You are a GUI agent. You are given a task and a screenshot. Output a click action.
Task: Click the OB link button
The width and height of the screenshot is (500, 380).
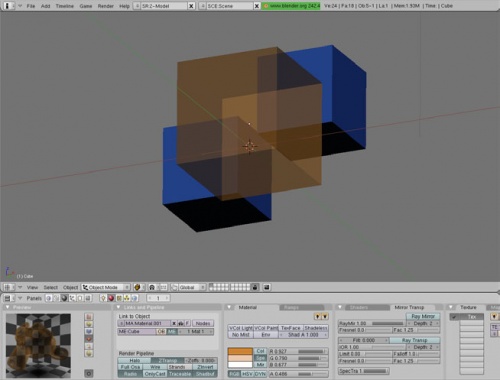[x=161, y=332]
